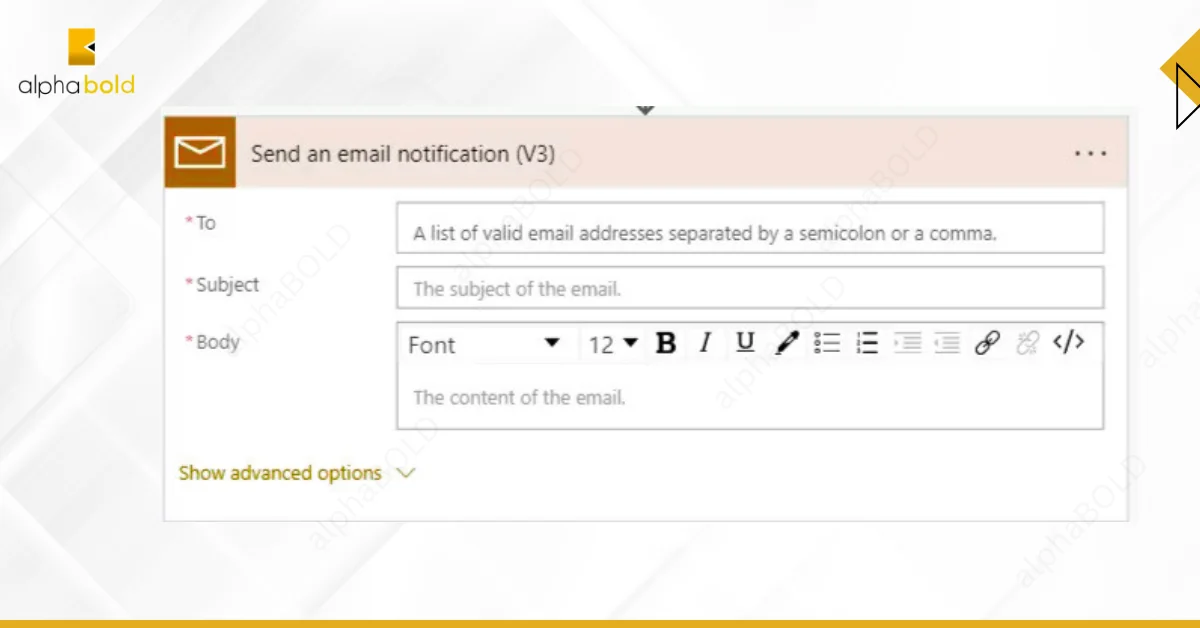This screenshot has height=628, width=1200.
Task: Insert a numbered list
Action: 867,344
